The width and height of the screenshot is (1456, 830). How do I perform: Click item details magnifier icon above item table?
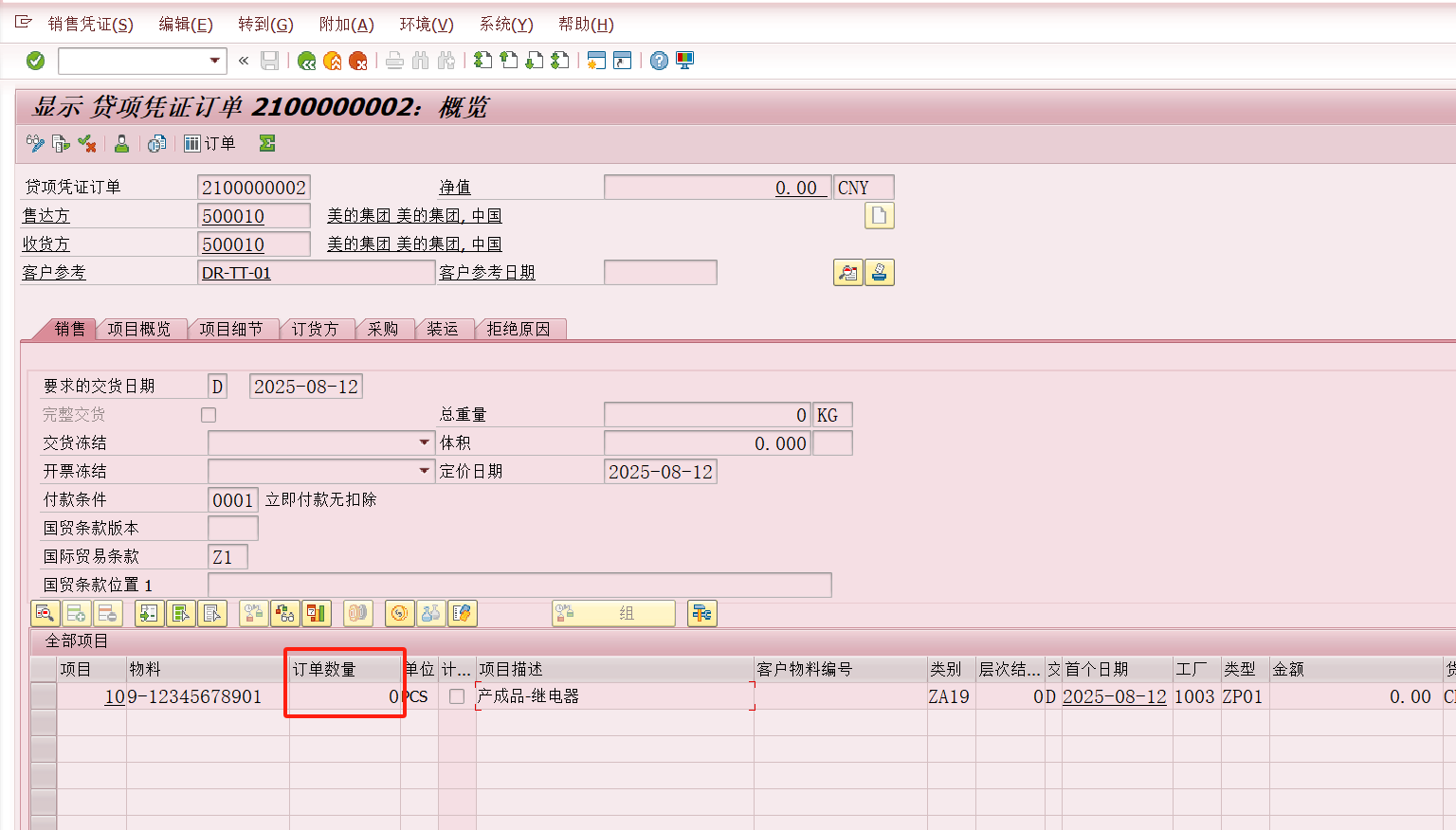point(45,613)
